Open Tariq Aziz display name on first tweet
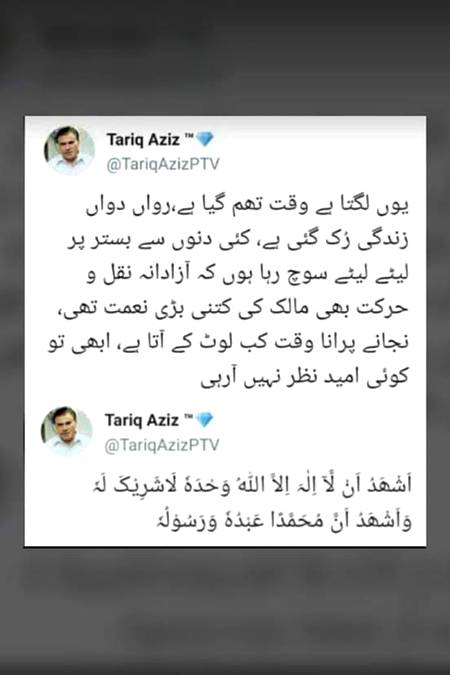This screenshot has height=675, width=450. pyautogui.click(x=143, y=139)
